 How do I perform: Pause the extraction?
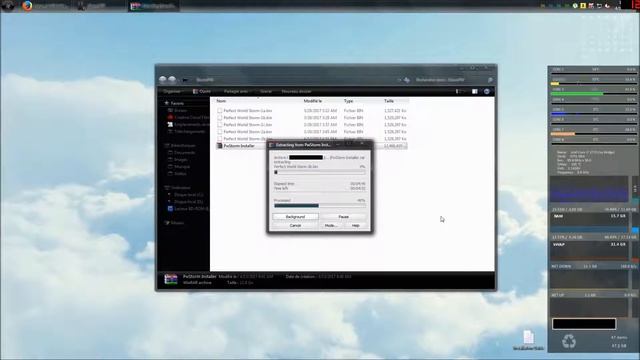(343, 217)
